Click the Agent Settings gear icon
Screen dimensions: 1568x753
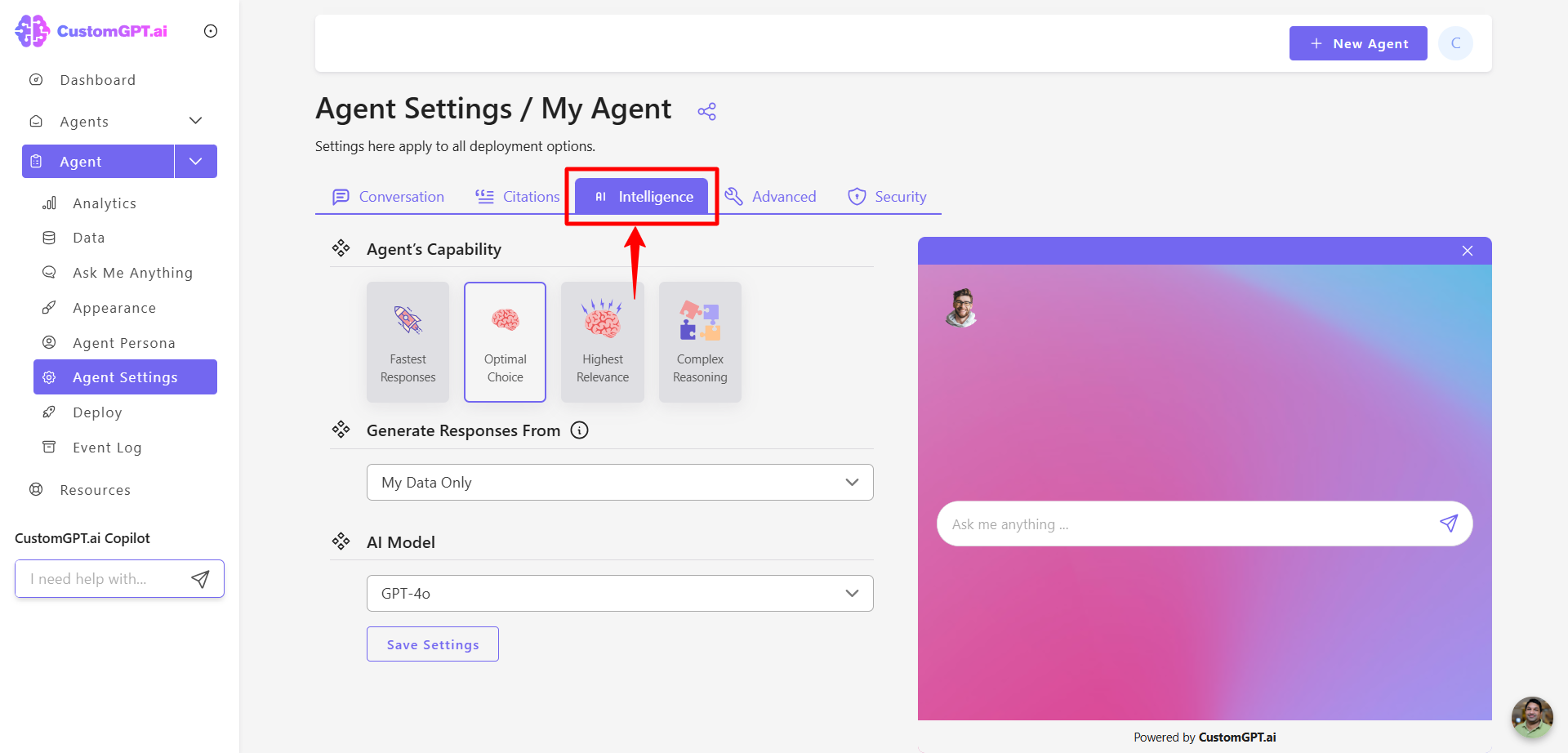pos(49,377)
